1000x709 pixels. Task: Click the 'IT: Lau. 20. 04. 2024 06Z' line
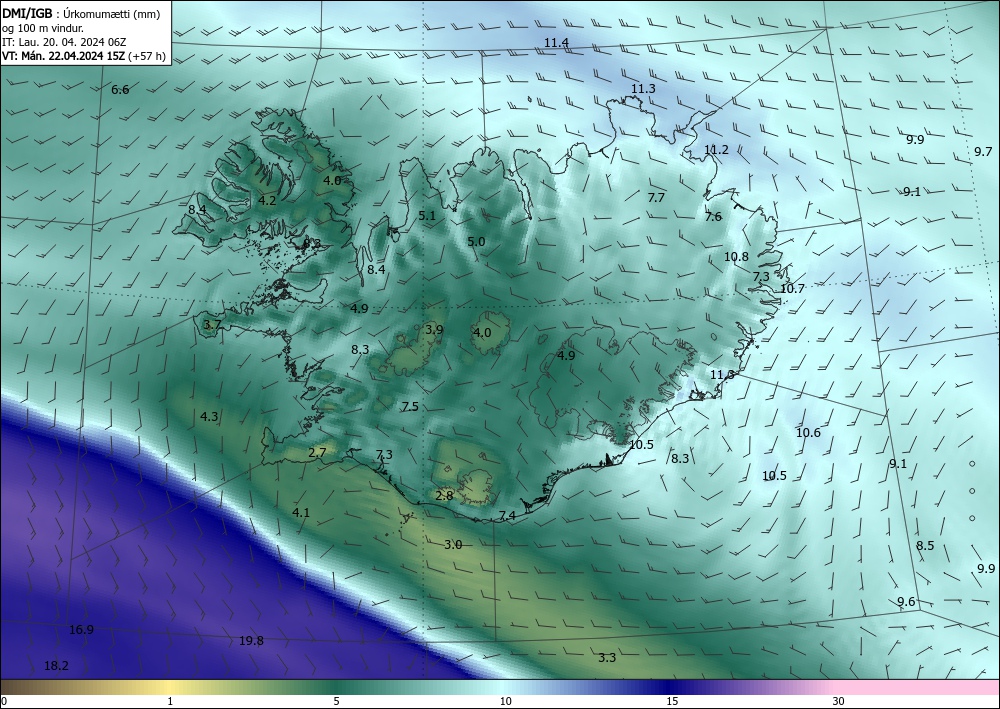click(64, 42)
